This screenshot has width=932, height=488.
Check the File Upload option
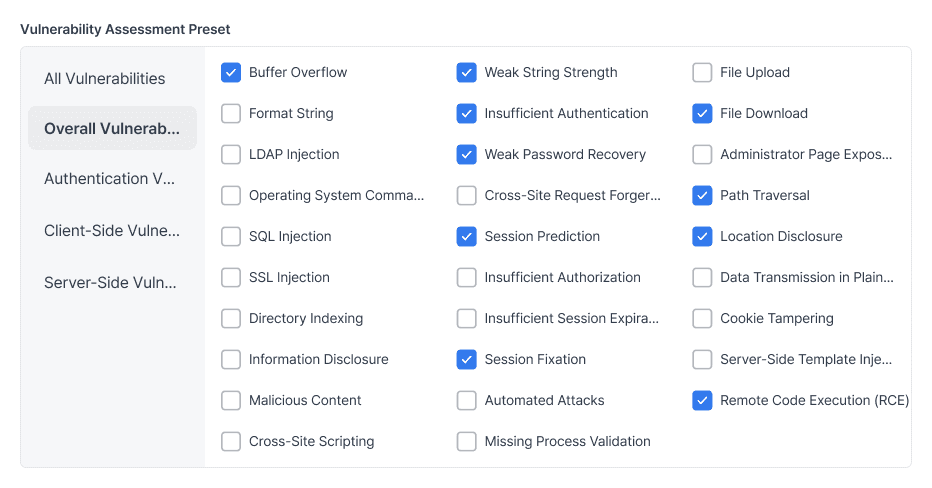point(702,73)
